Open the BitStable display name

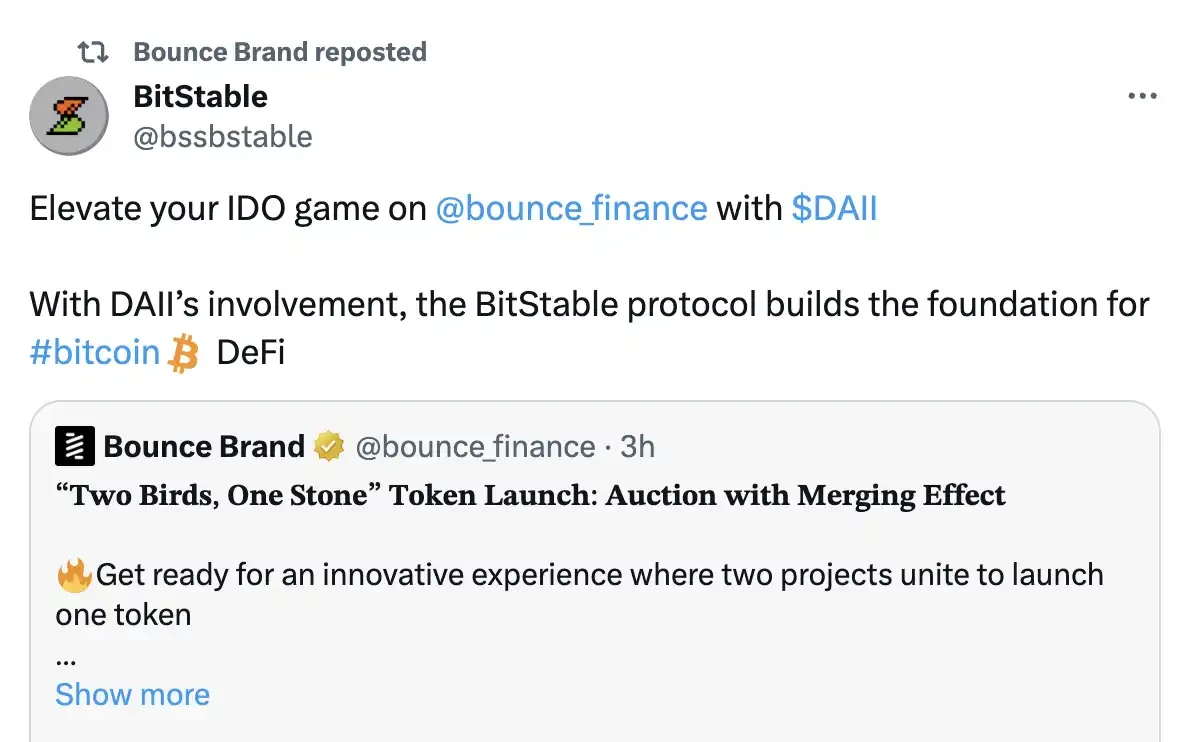200,97
